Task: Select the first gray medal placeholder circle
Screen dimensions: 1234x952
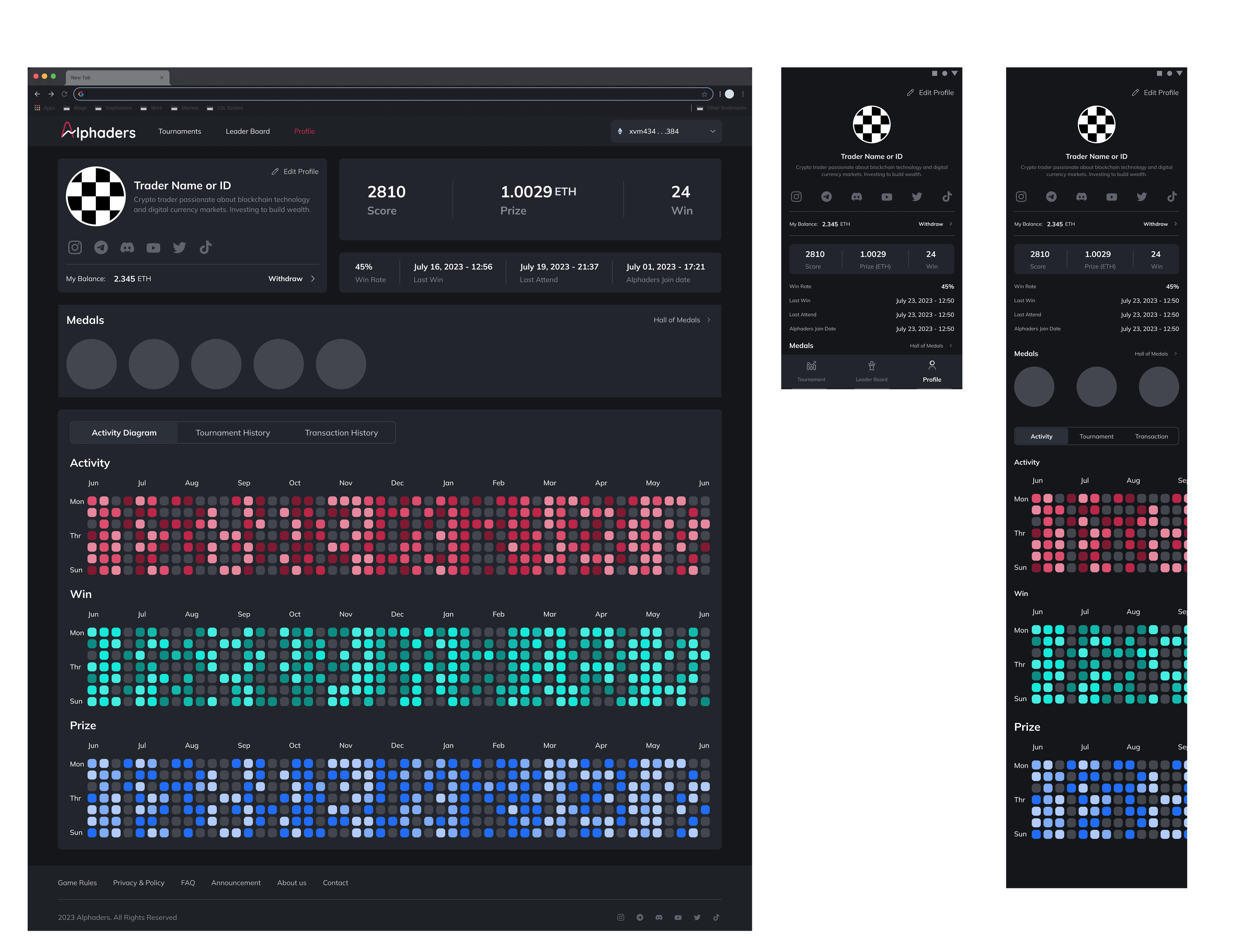Action: (x=92, y=364)
